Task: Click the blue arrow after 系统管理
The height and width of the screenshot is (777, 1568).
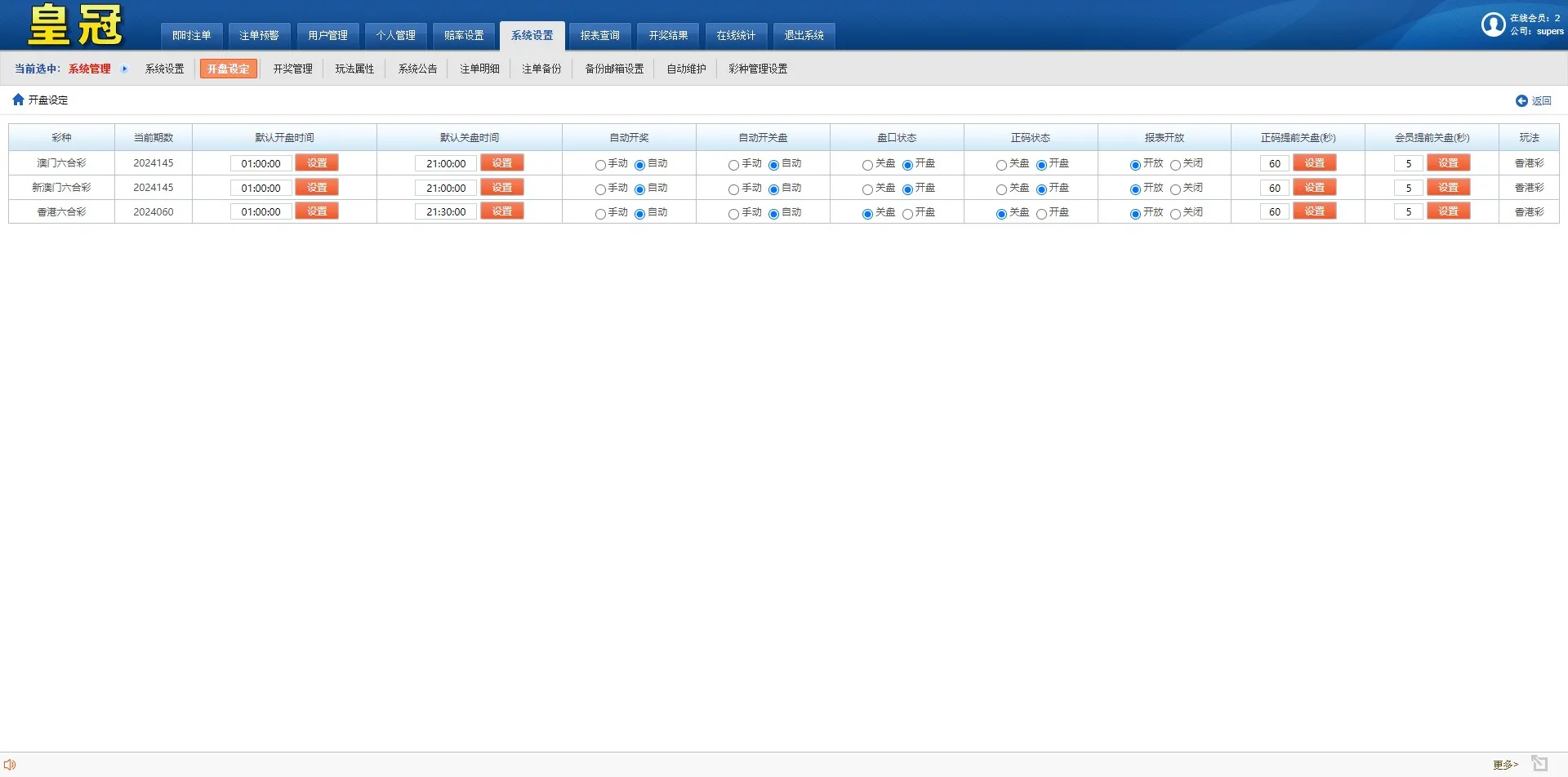Action: coord(124,69)
